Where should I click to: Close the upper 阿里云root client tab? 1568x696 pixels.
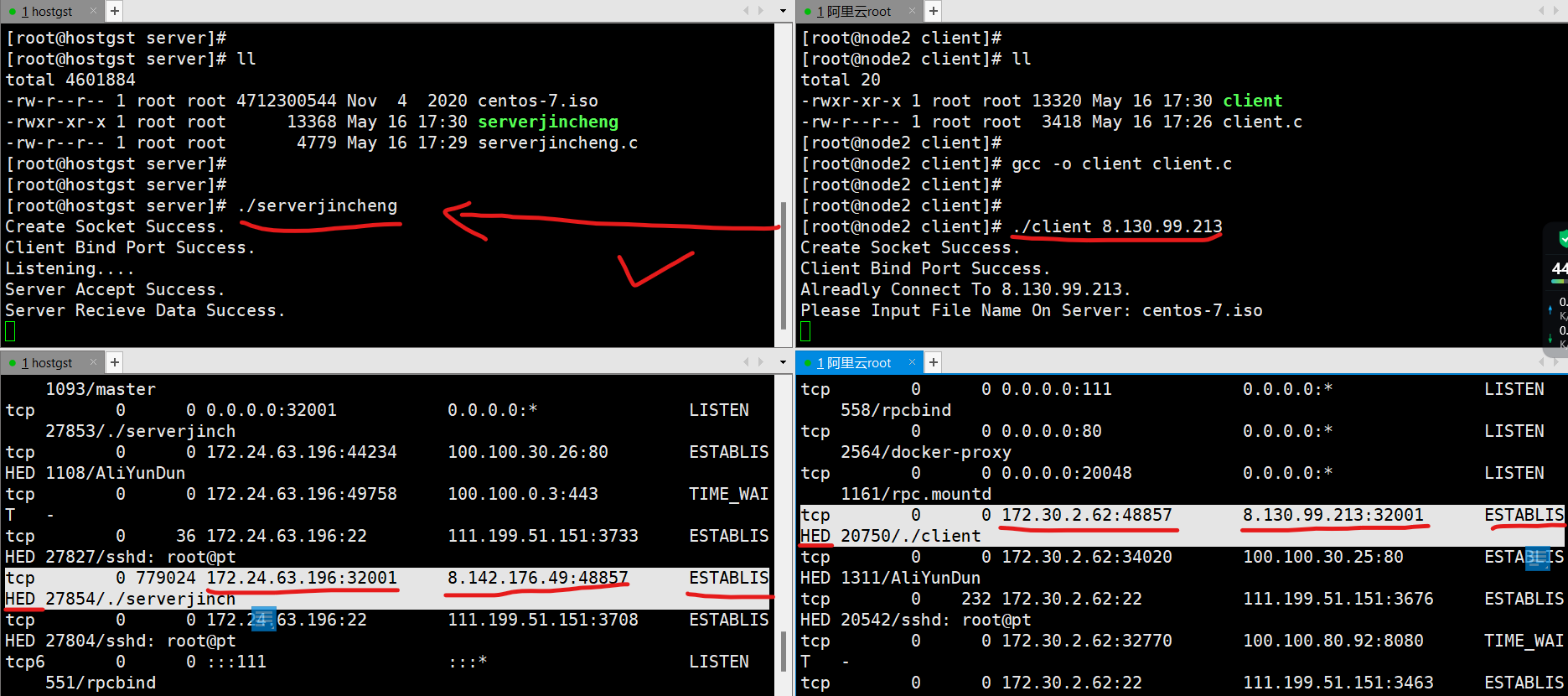pos(912,11)
